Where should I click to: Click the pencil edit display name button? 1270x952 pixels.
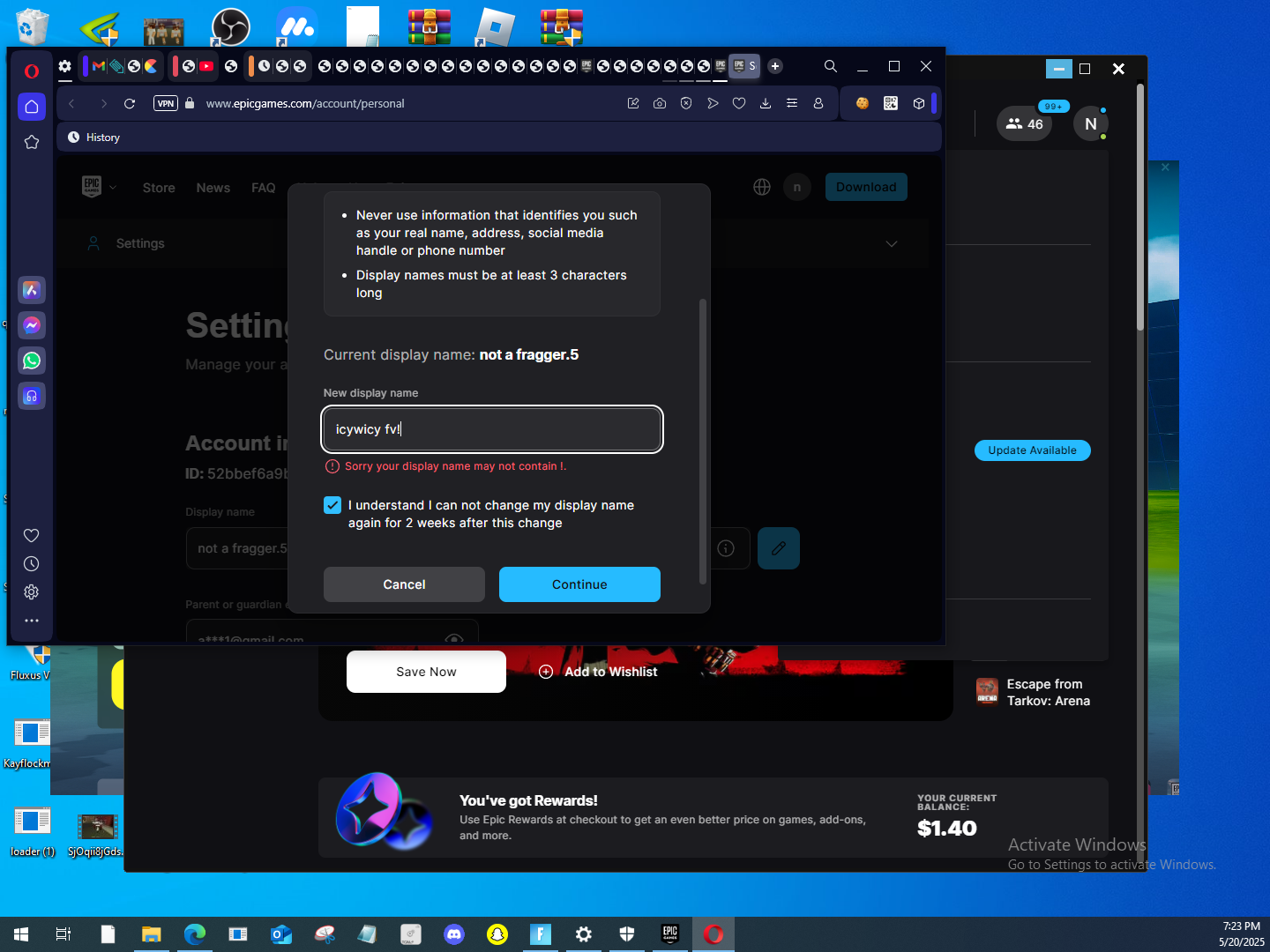tap(779, 548)
